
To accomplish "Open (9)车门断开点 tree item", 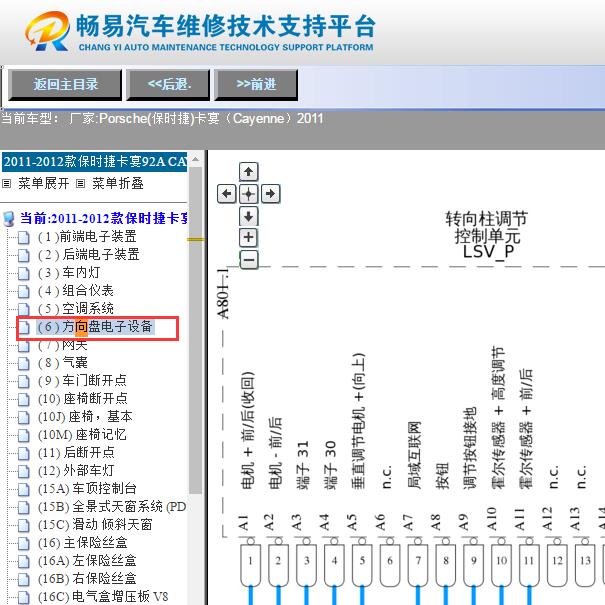I will click(82, 381).
